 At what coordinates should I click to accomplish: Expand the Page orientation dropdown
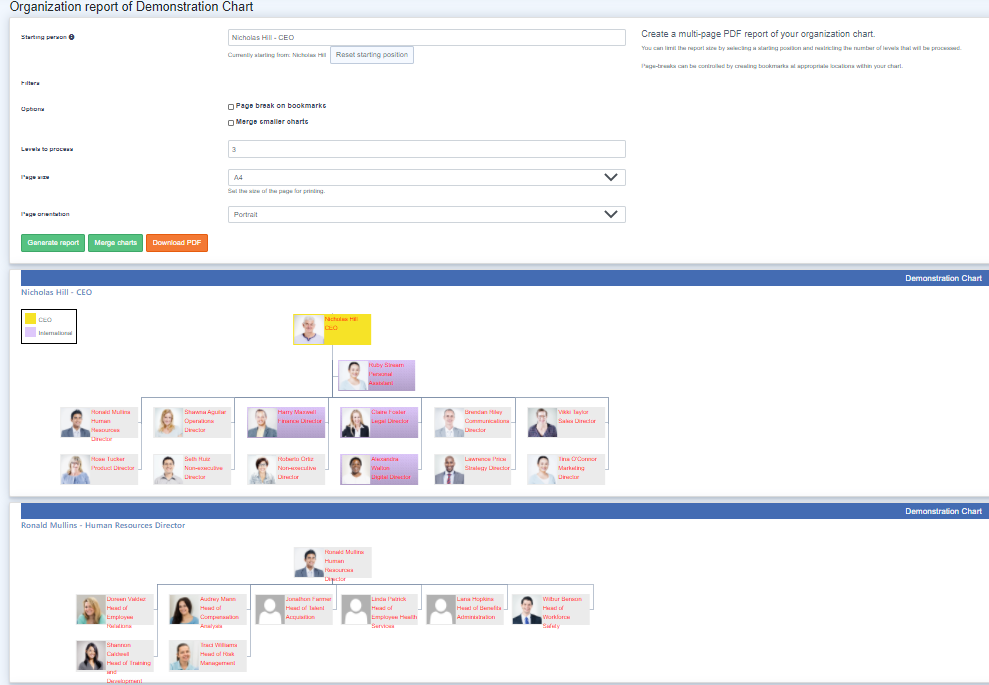(x=427, y=214)
